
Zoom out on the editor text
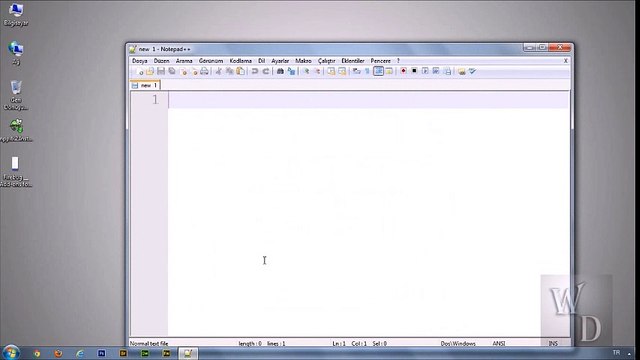click(317, 71)
